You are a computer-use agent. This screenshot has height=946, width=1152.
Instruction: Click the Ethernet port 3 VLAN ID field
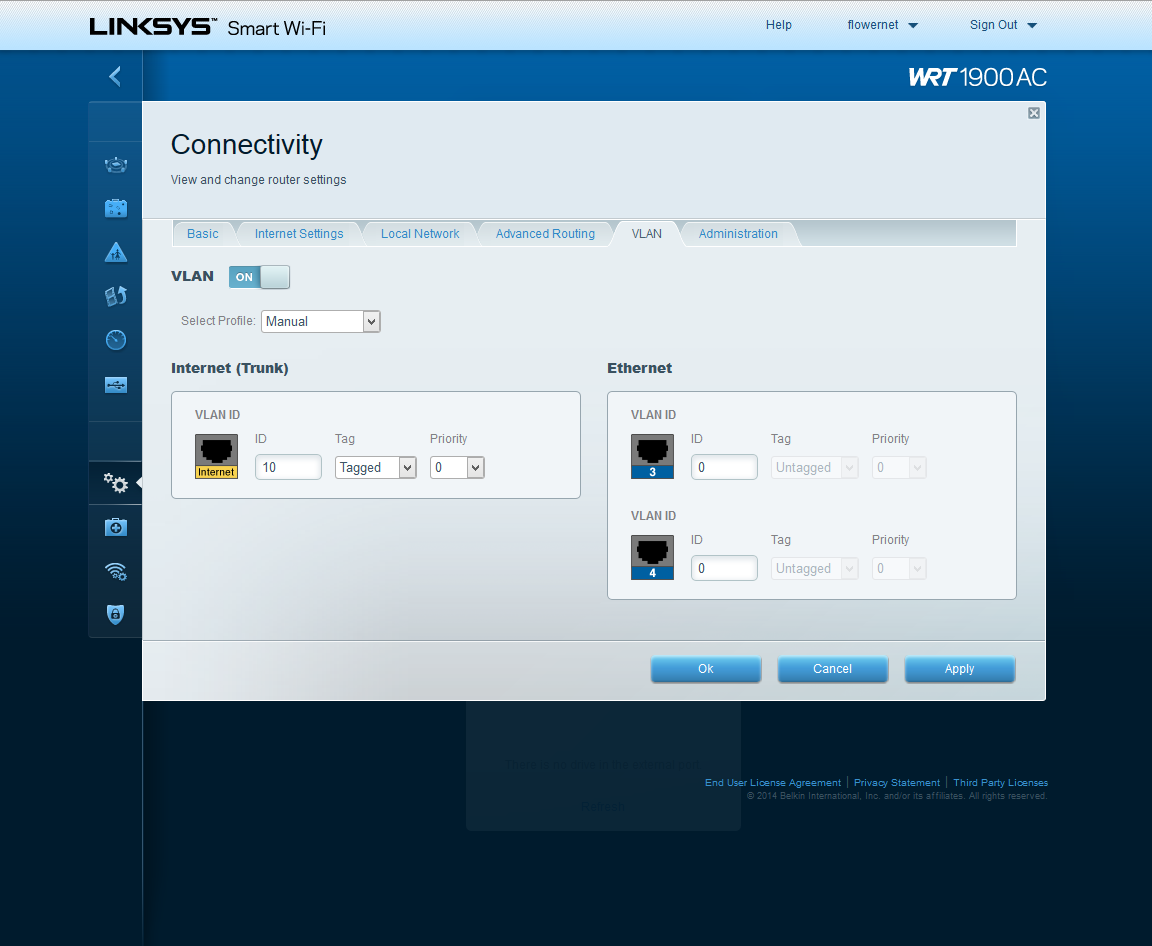pyautogui.click(x=724, y=467)
